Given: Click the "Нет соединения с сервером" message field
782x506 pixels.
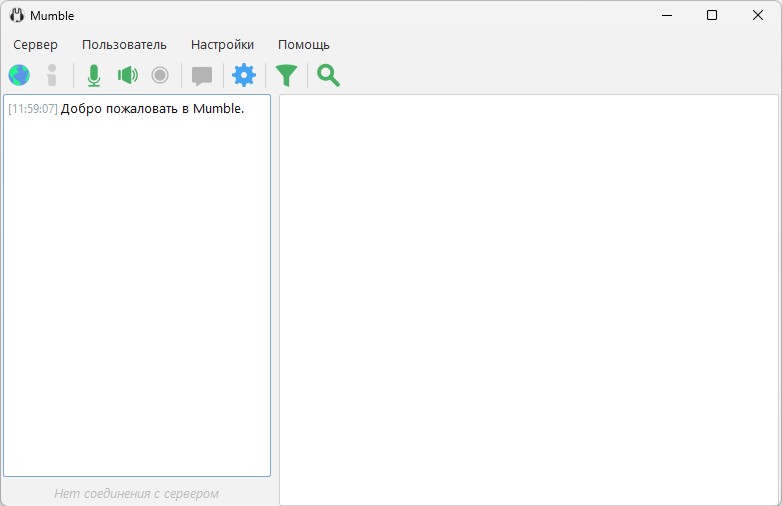Looking at the screenshot, I should (x=136, y=493).
